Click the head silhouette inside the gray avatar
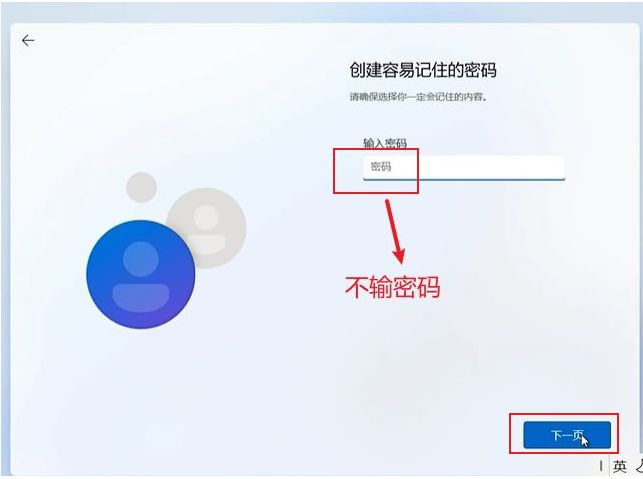 point(206,217)
